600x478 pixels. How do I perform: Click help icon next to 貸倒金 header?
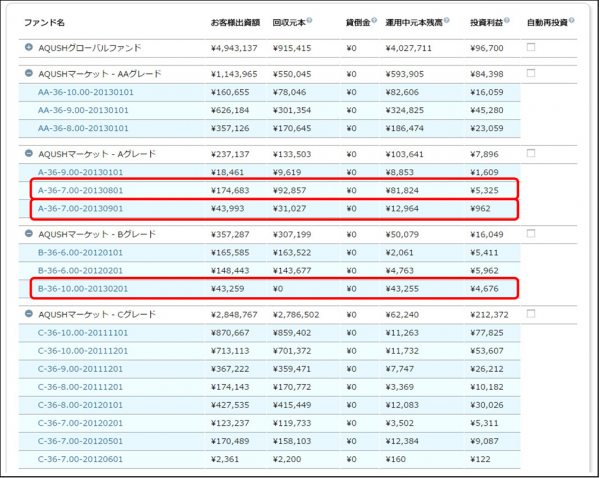(x=374, y=20)
